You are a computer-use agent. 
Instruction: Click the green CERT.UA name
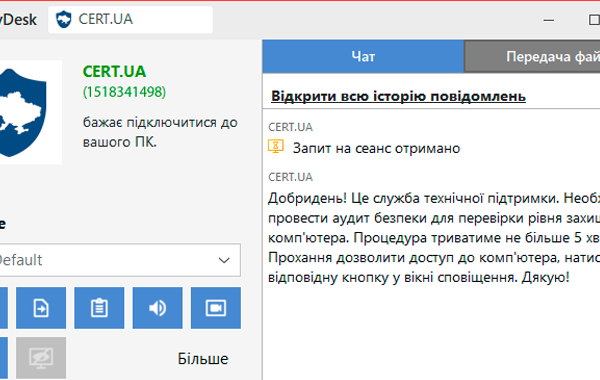(114, 72)
